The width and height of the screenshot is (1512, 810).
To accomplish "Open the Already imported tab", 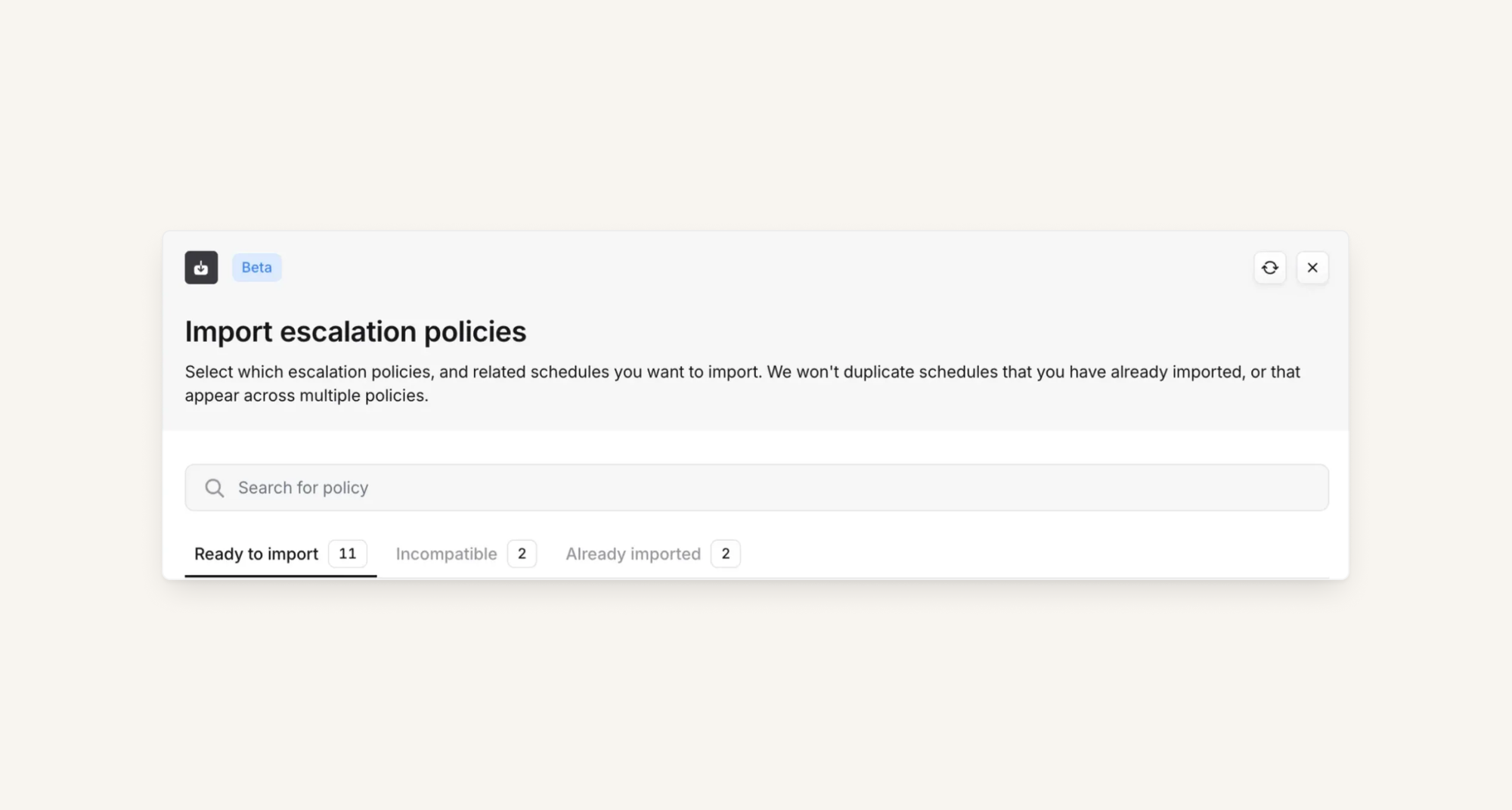I will [x=652, y=554].
